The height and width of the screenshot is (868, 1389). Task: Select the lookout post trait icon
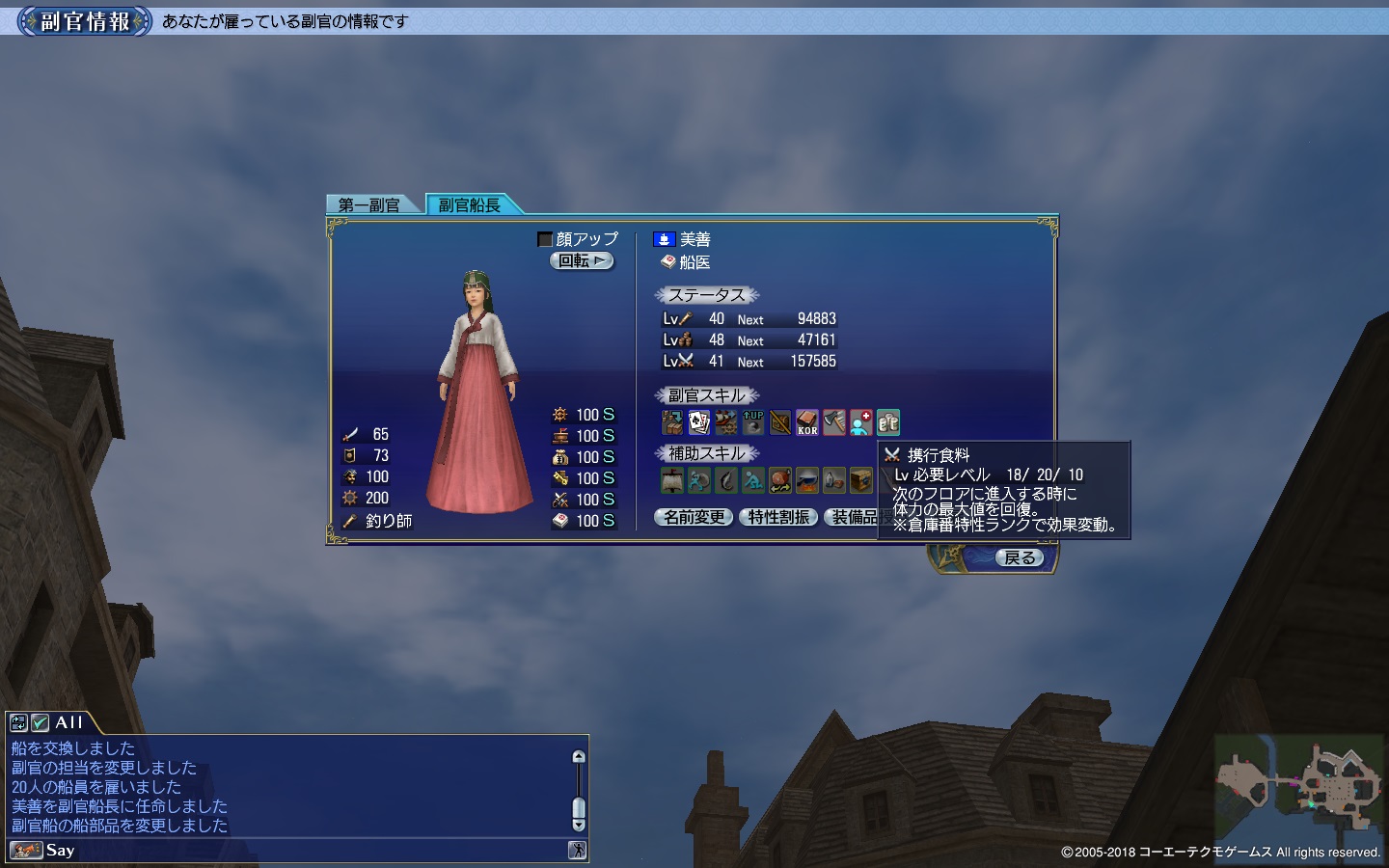click(x=560, y=436)
